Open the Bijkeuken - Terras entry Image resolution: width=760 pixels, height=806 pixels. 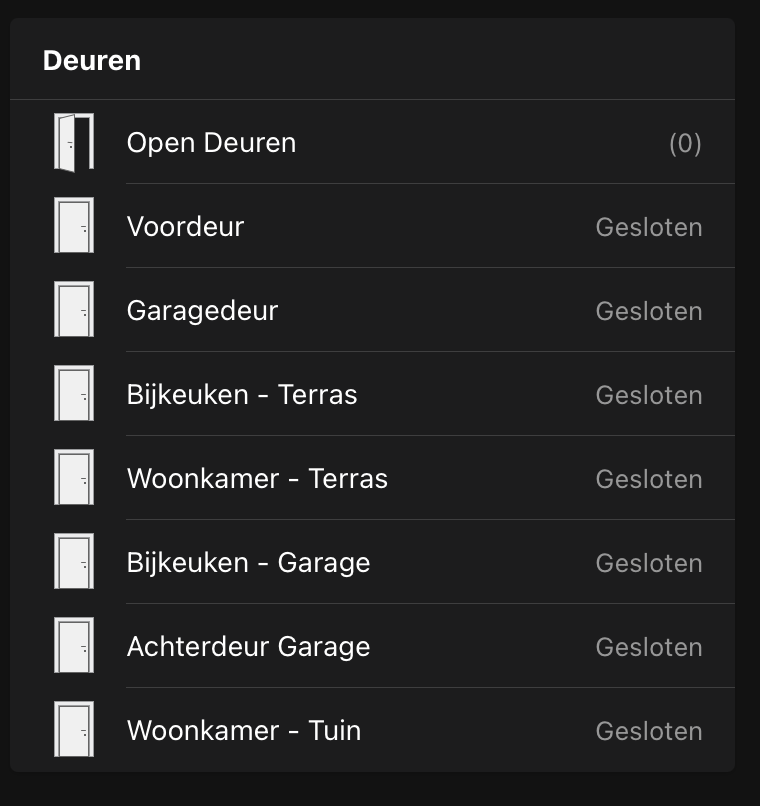pos(241,395)
